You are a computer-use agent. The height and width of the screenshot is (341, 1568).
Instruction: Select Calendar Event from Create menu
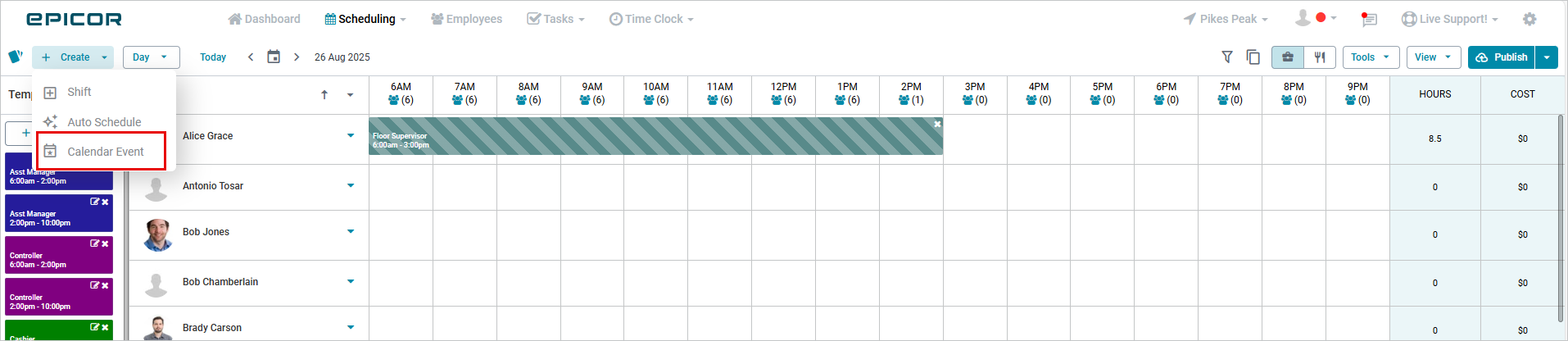click(x=105, y=152)
